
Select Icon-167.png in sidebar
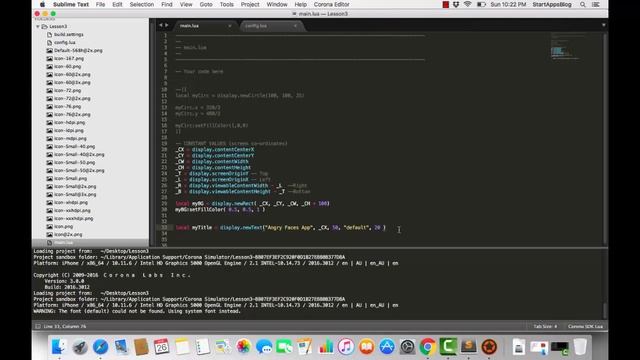tap(69, 58)
